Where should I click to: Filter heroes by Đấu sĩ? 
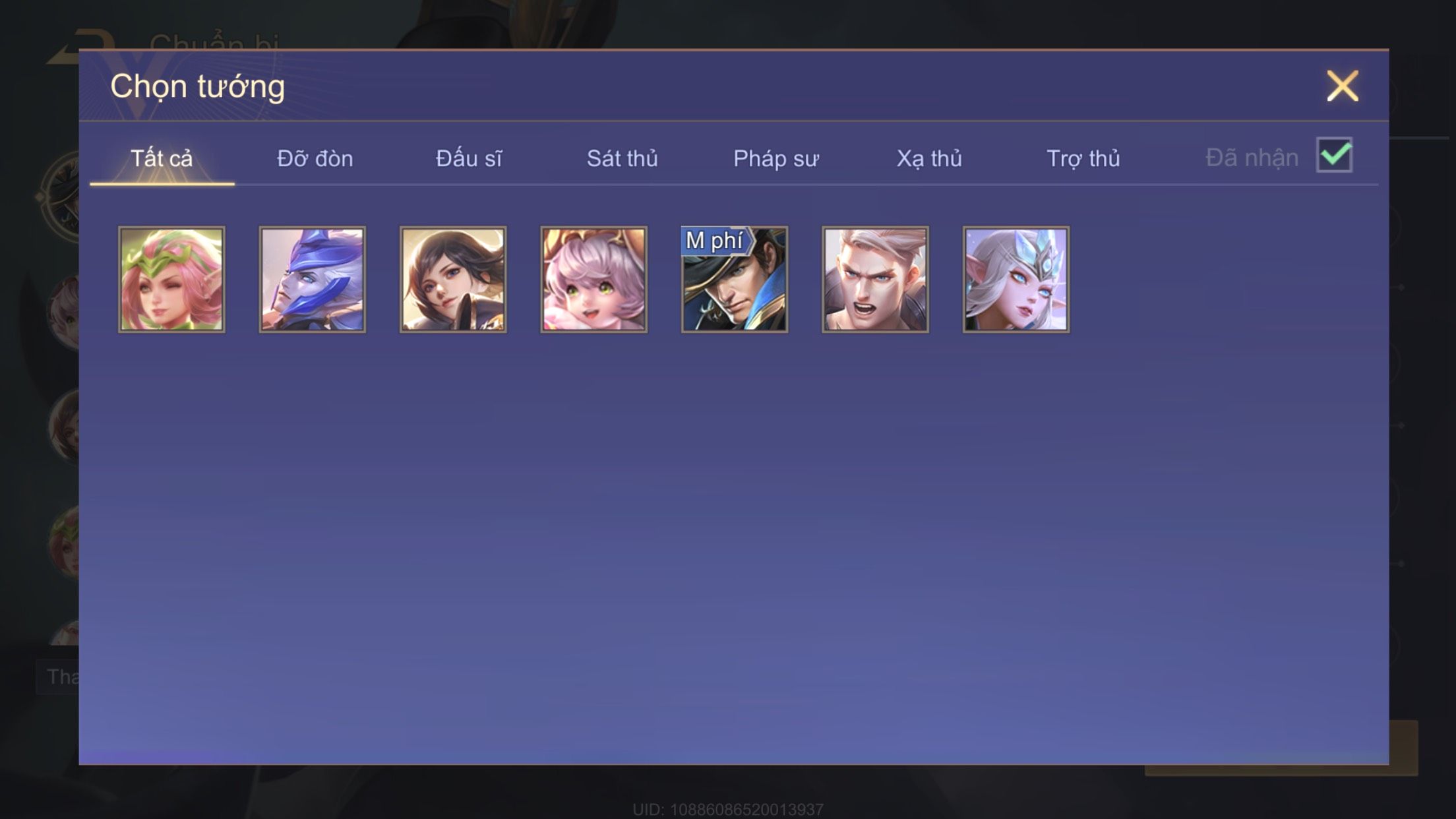click(x=469, y=158)
